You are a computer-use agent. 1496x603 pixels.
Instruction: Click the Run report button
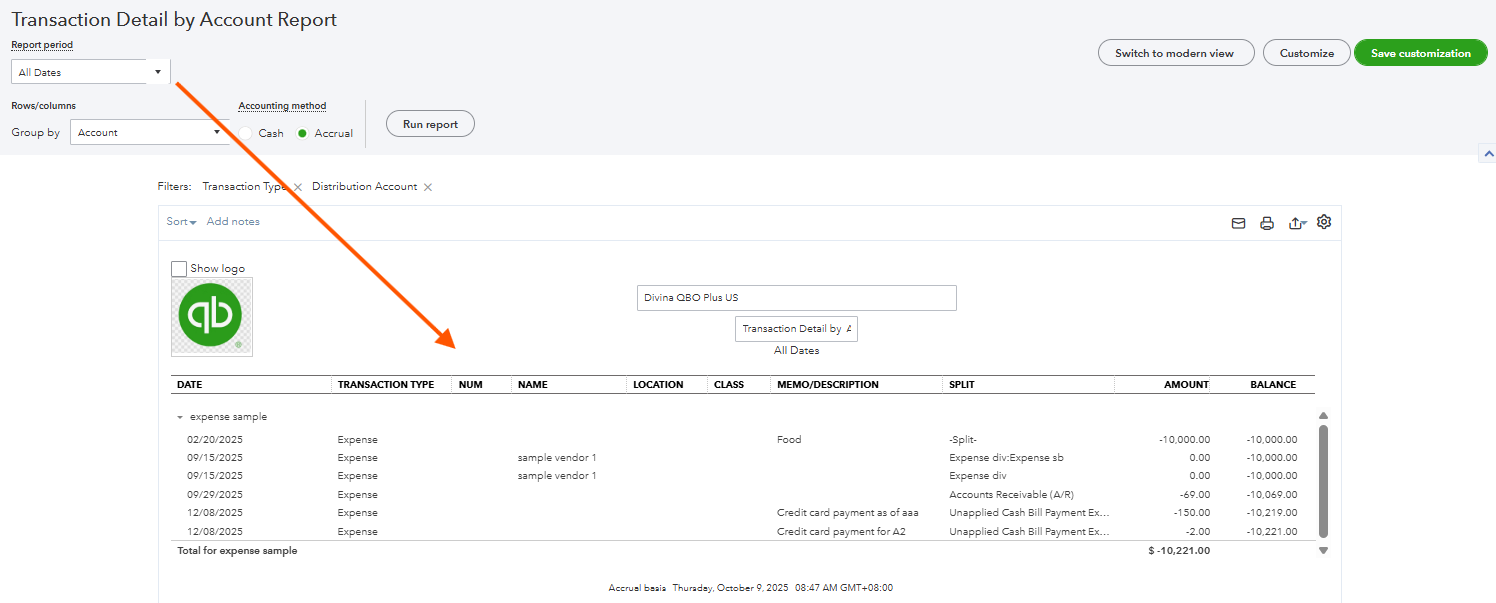point(430,124)
